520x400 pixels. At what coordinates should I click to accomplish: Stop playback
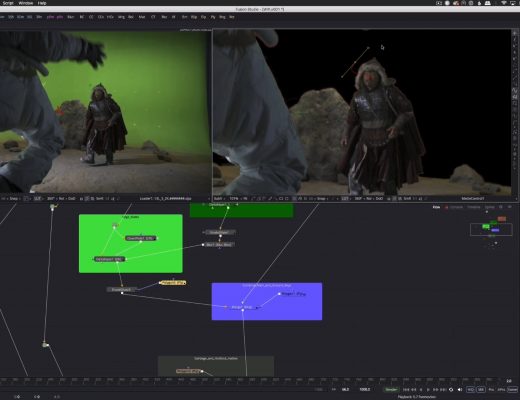pyautogui.click(x=421, y=389)
